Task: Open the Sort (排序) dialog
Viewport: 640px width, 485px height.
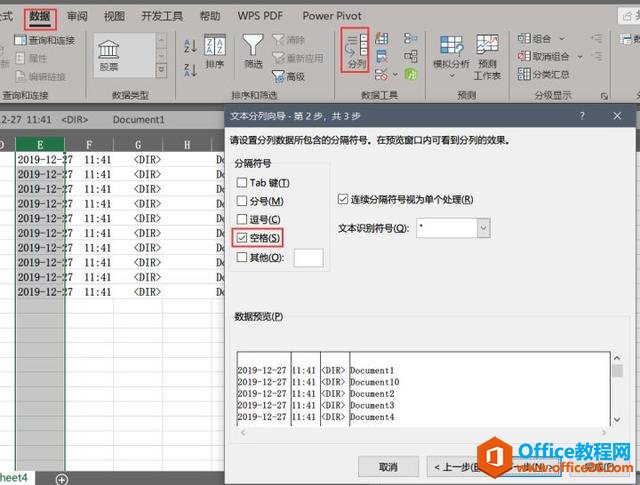Action: (x=215, y=51)
